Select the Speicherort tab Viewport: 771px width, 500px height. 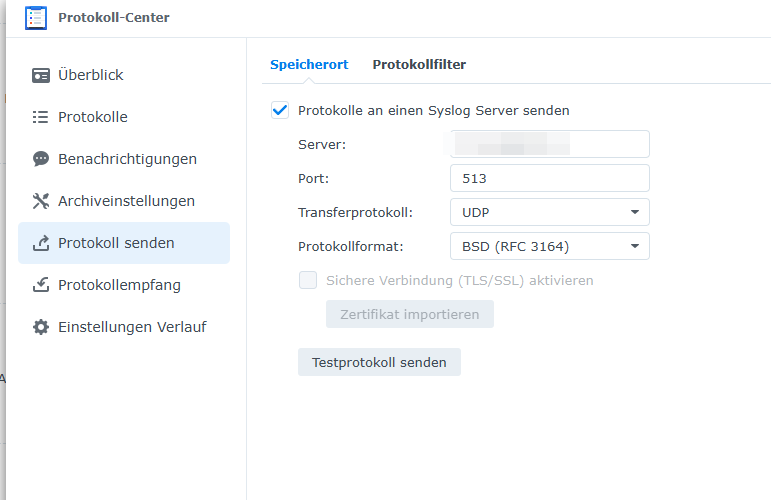pos(309,64)
